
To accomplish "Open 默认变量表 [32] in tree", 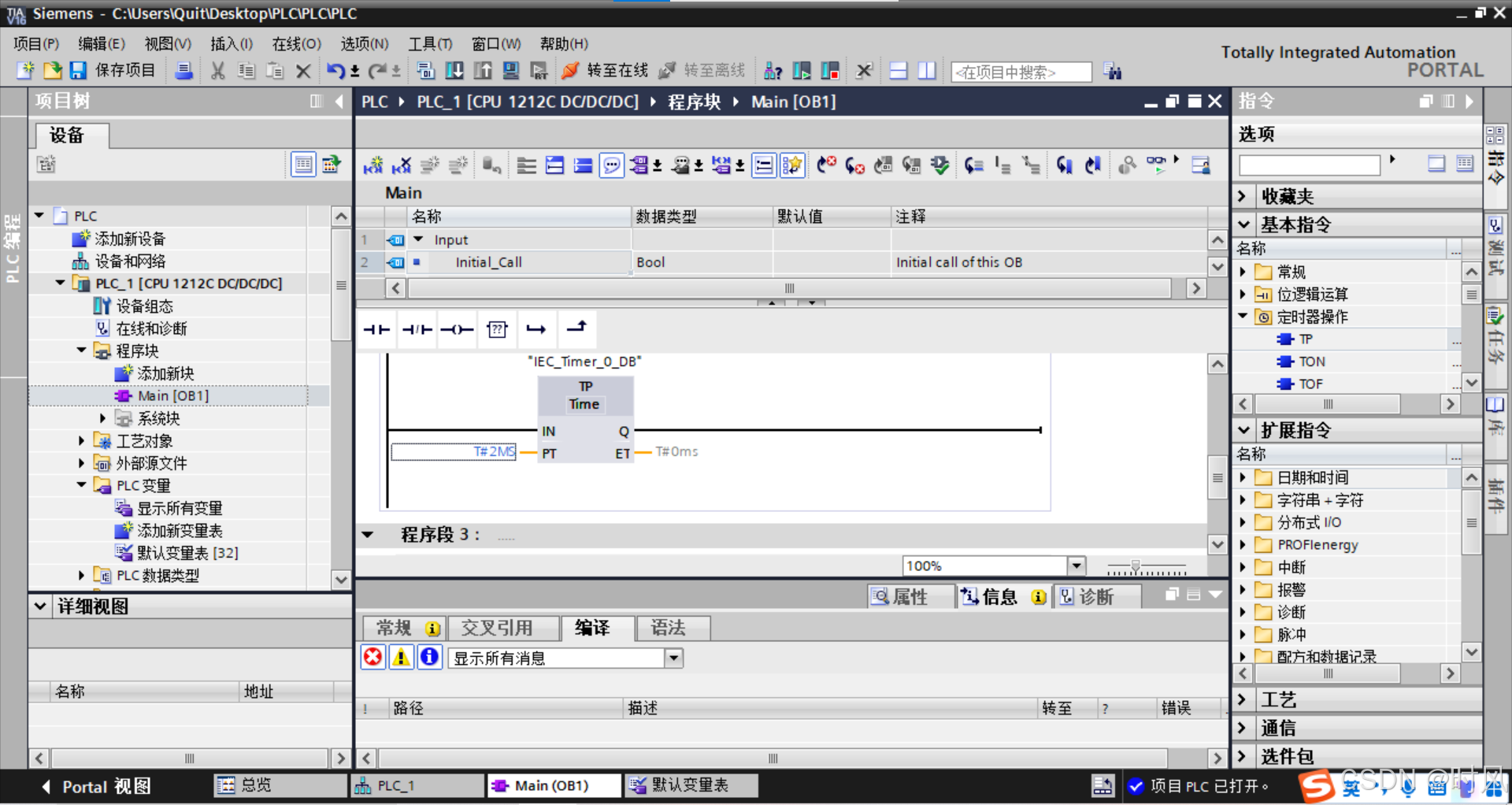I will (187, 553).
